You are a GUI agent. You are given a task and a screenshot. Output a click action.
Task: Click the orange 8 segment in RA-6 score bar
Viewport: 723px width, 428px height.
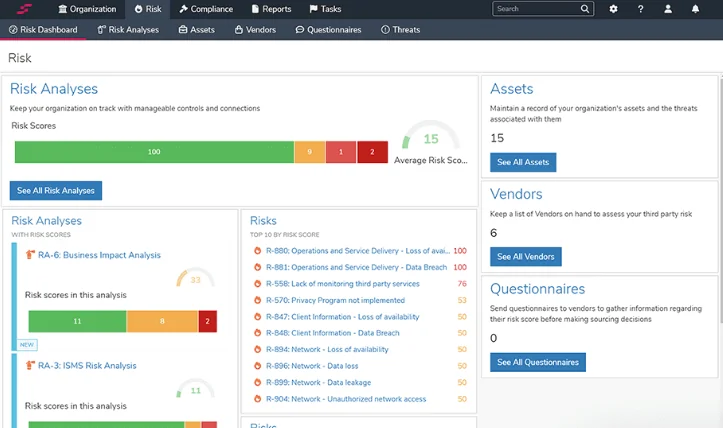[162, 321]
